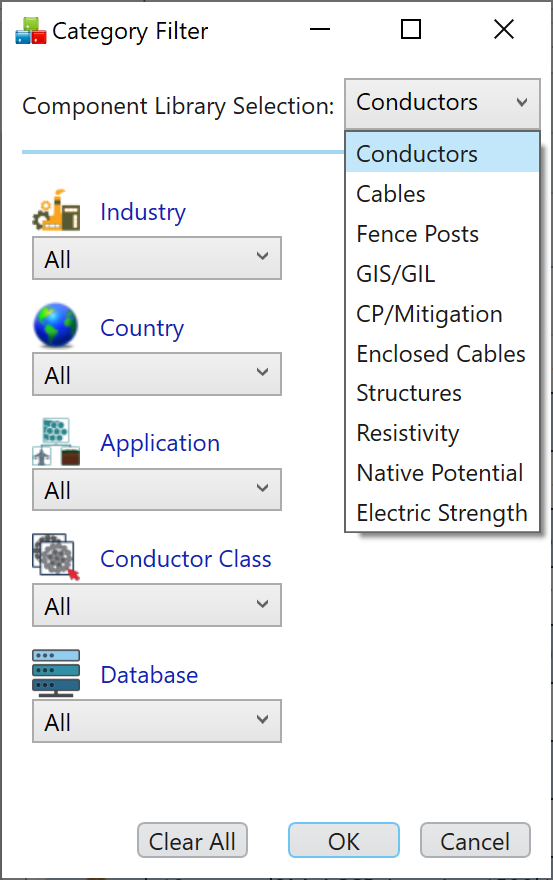Click the Conductor Class strand icon
The image size is (553, 880).
(x=56, y=557)
